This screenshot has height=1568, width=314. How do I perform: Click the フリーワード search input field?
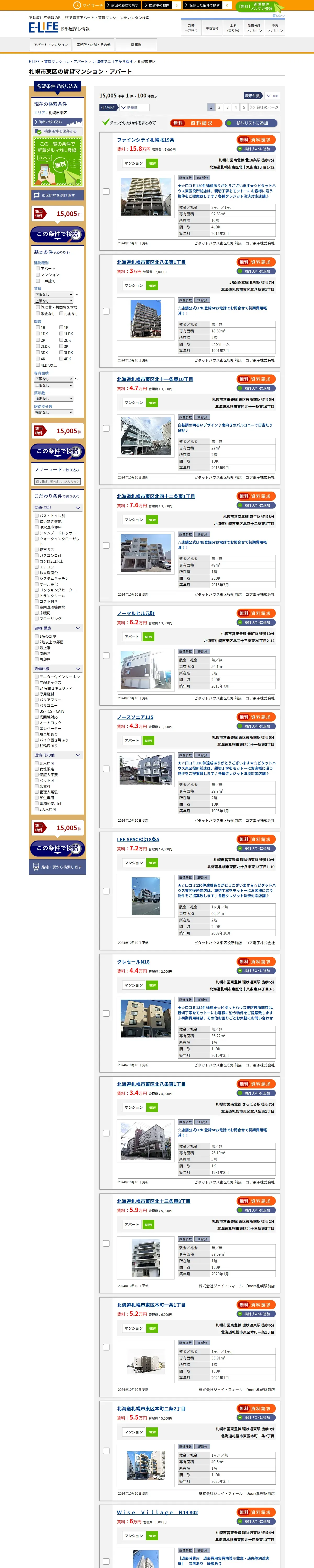tap(57, 481)
